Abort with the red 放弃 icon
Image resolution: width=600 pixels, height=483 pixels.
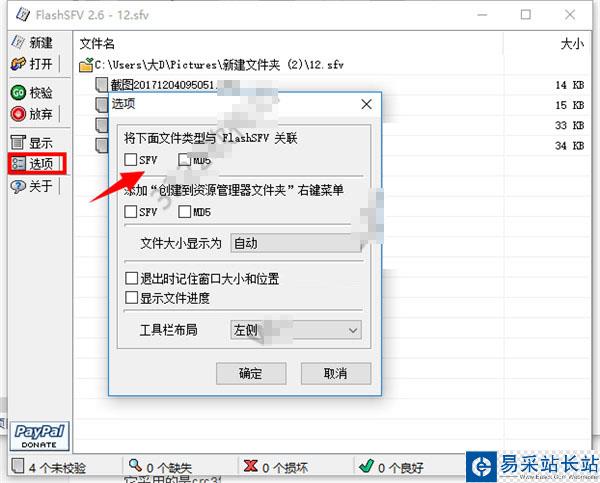point(18,114)
